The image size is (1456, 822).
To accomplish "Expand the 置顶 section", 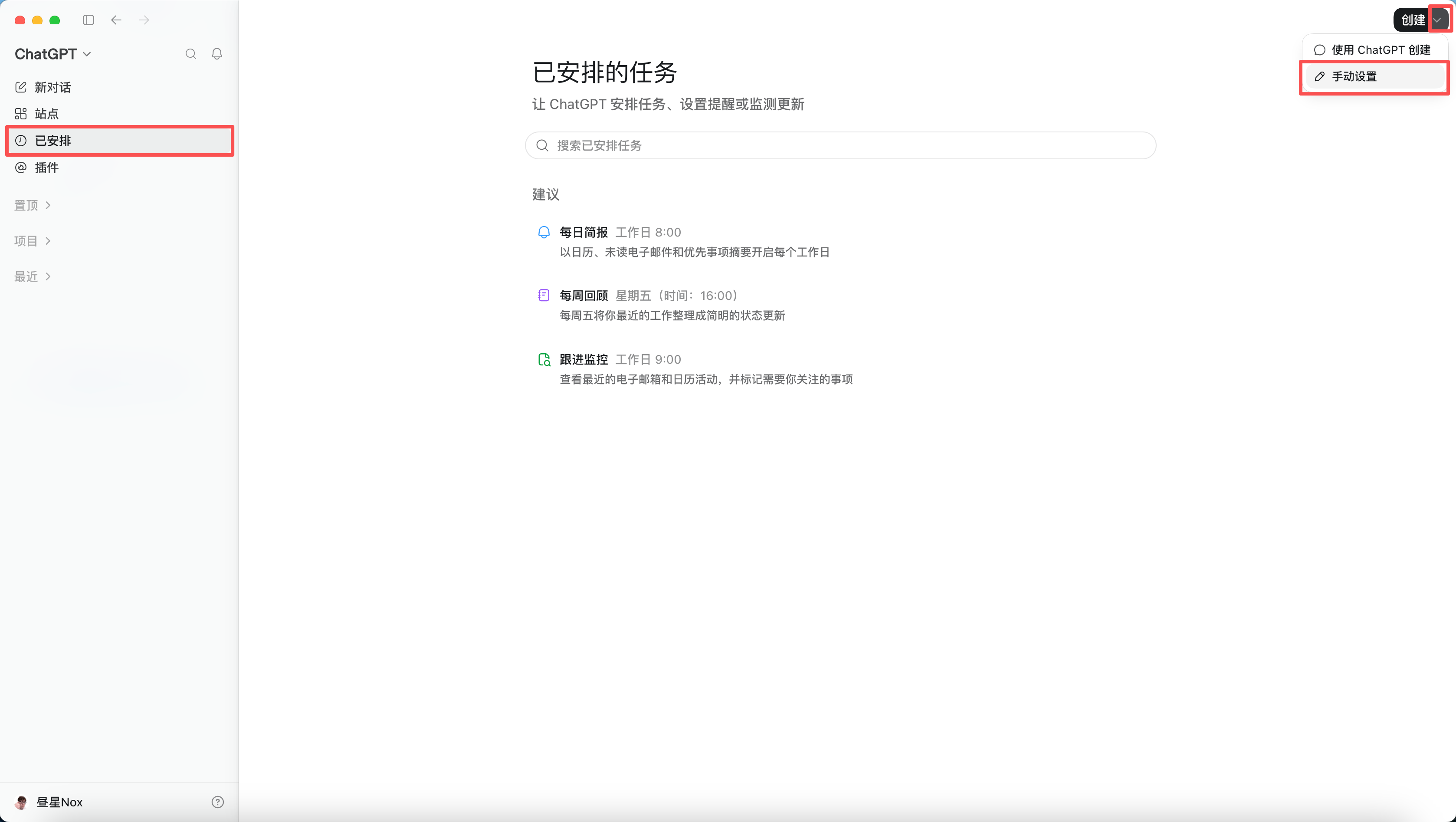I will [33, 205].
